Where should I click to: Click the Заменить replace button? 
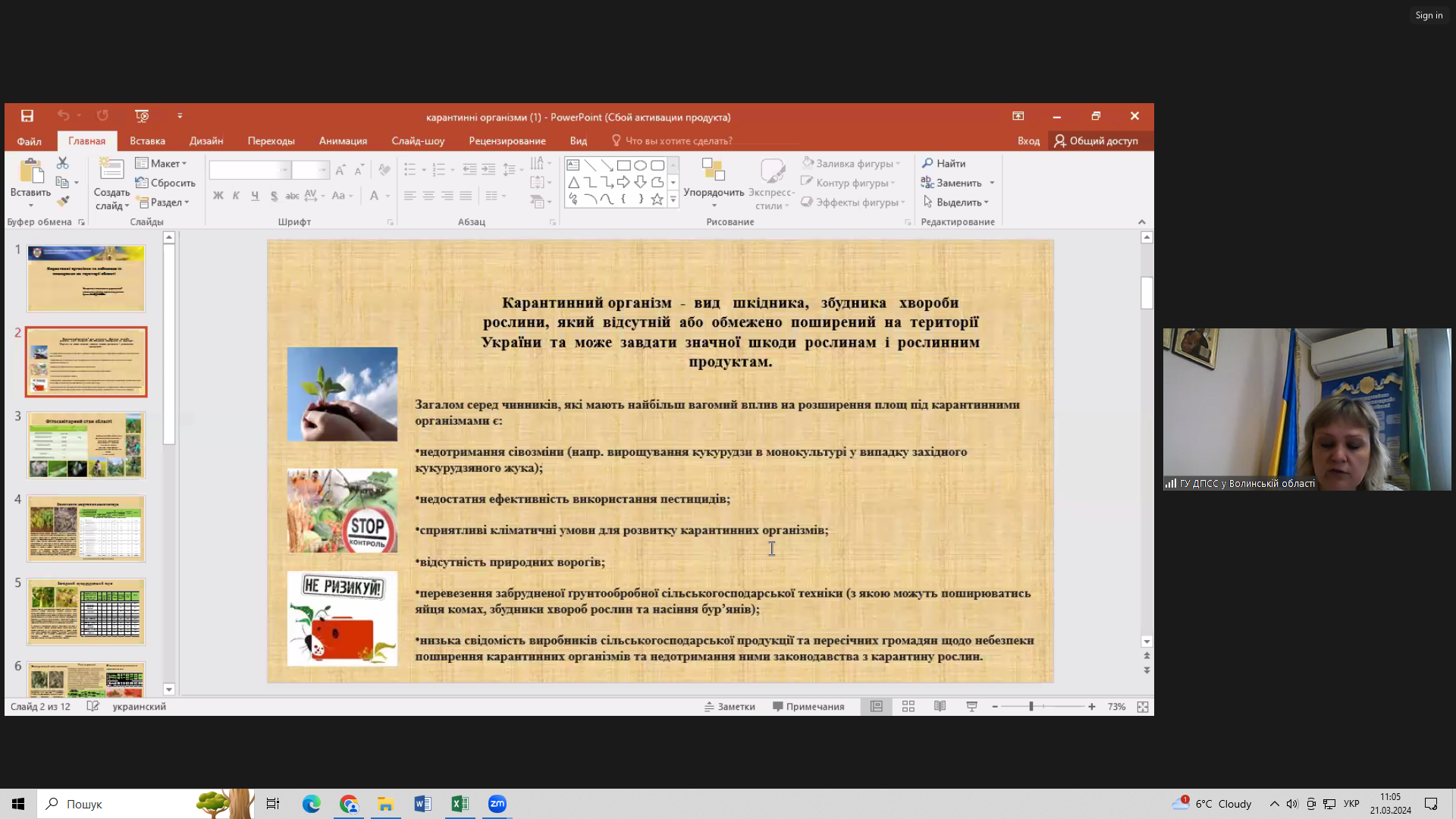pos(952,183)
